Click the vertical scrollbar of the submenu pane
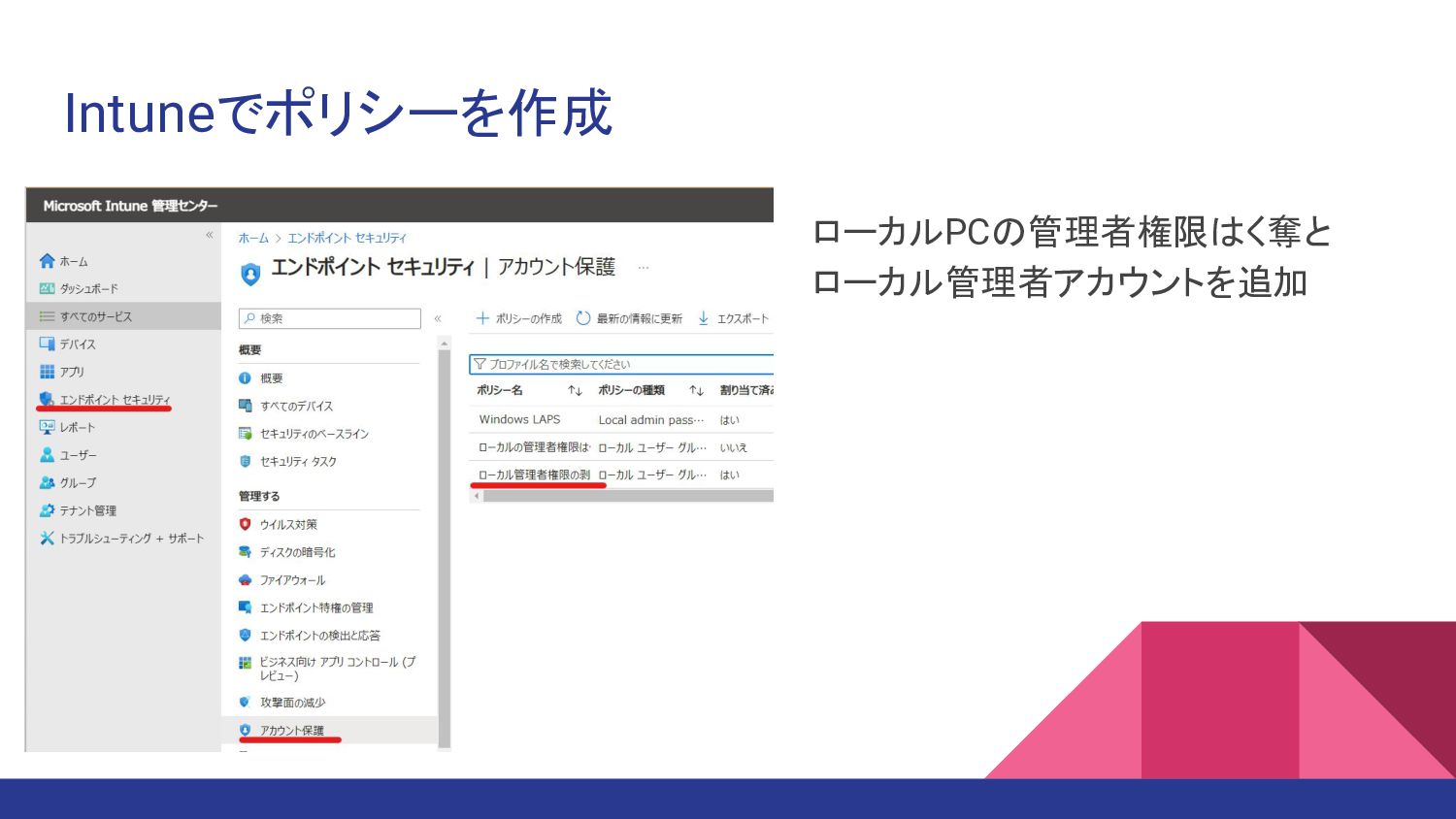1456x819 pixels. (x=445, y=548)
